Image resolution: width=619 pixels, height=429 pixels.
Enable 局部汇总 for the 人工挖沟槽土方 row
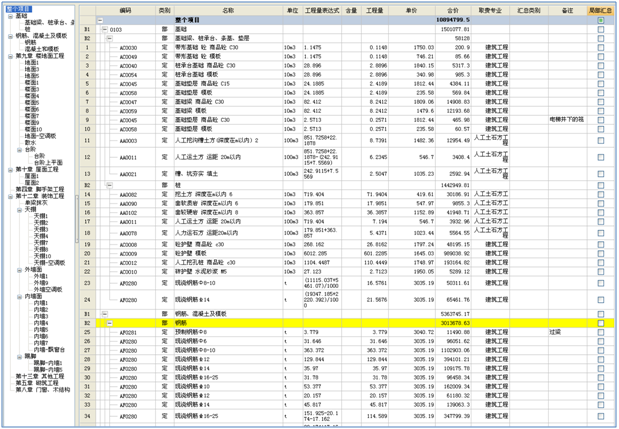click(600, 141)
